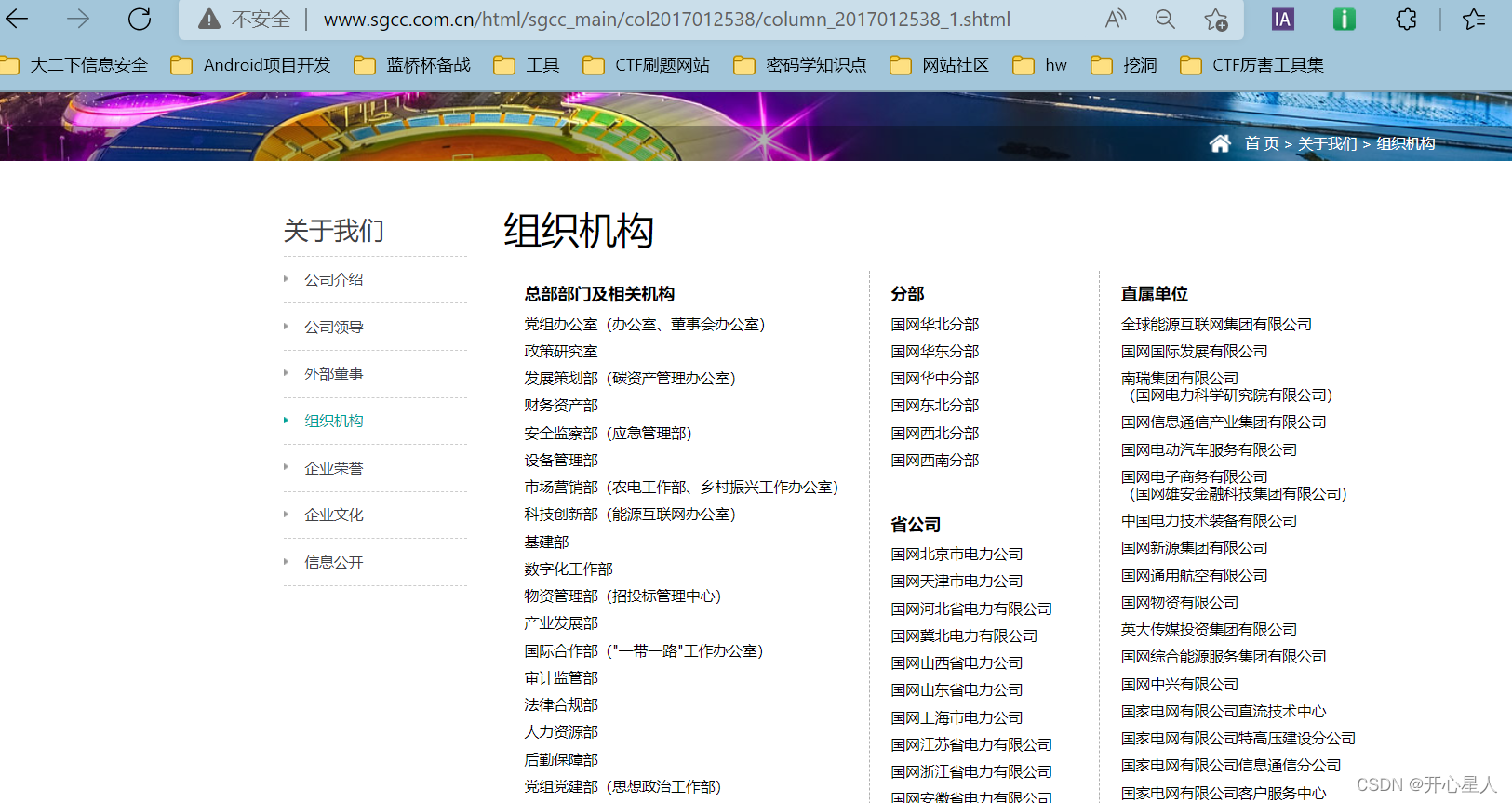Click 人力资源部 entry
This screenshot has height=803, width=1512.
[x=561, y=731]
